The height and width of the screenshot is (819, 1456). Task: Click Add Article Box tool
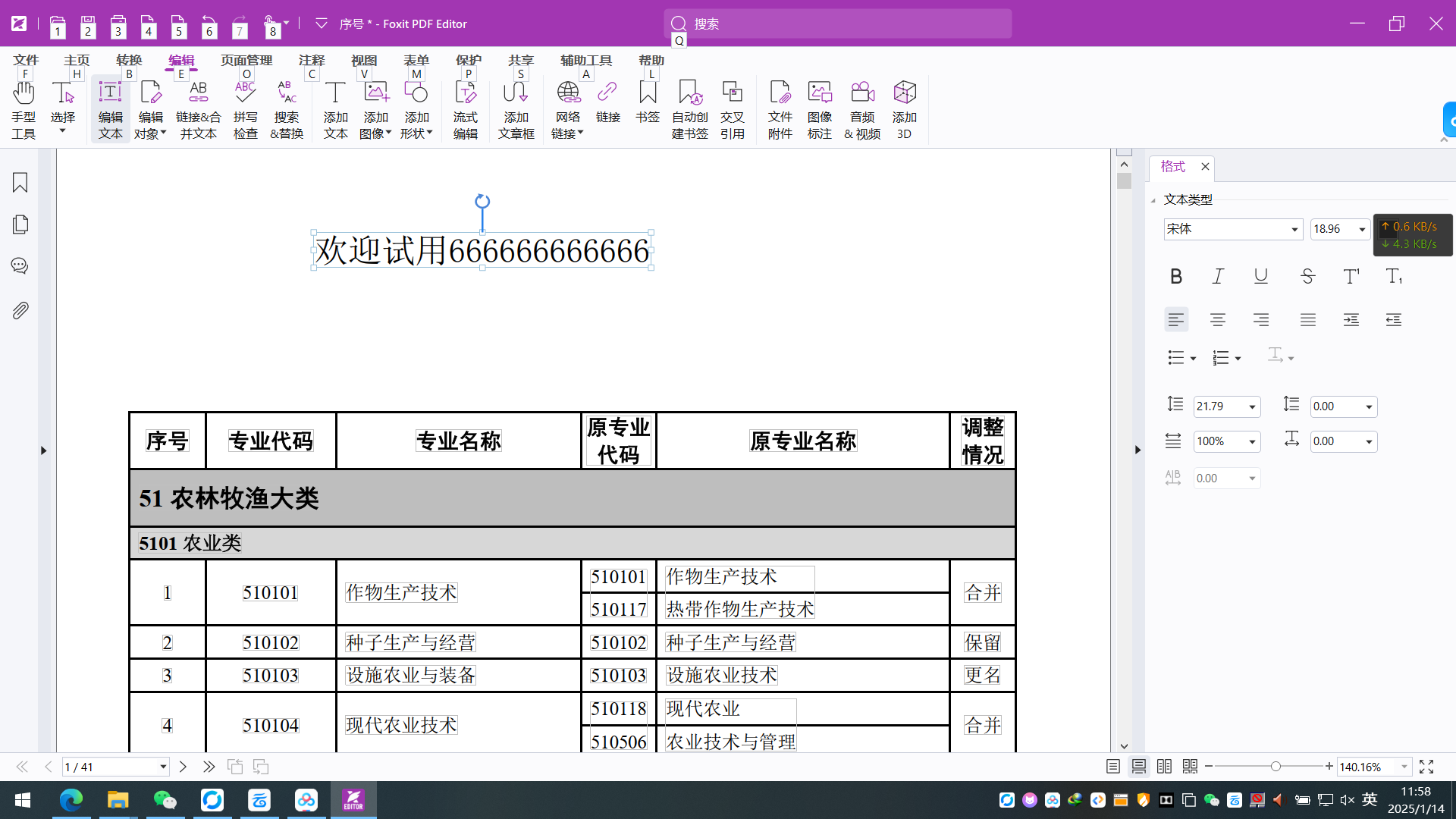(x=516, y=111)
